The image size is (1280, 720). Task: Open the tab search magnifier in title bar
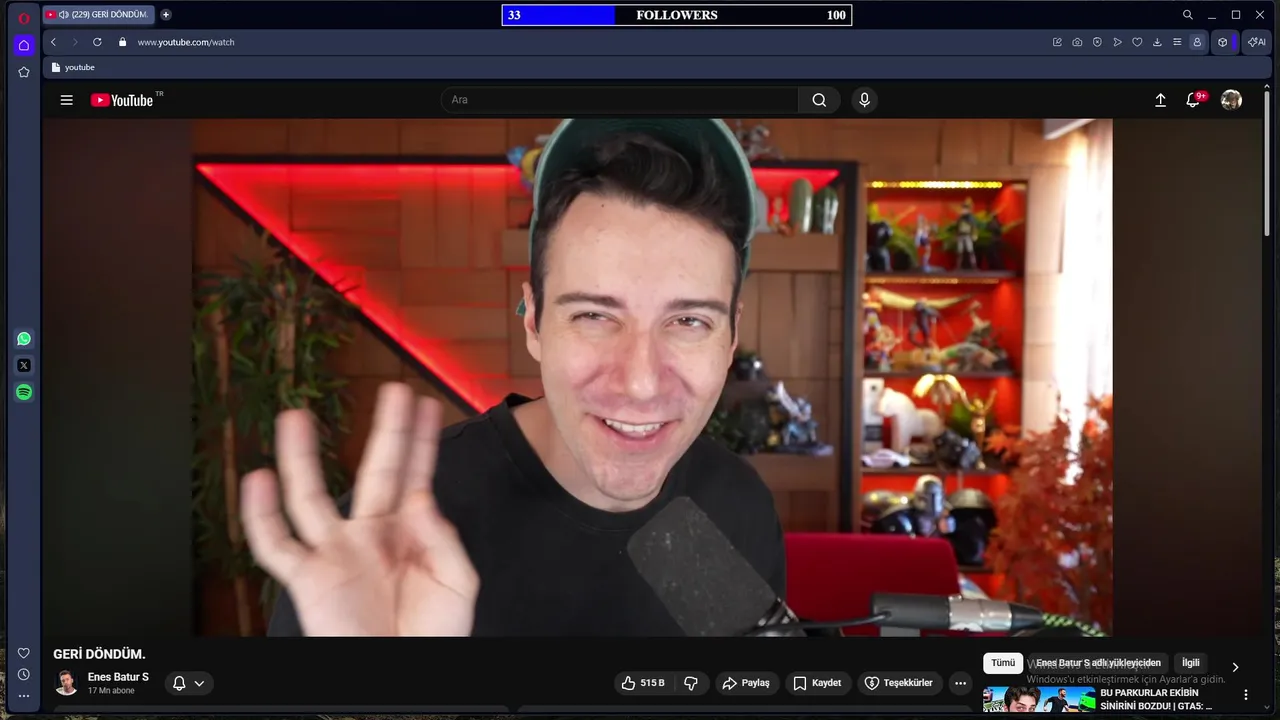(1188, 15)
